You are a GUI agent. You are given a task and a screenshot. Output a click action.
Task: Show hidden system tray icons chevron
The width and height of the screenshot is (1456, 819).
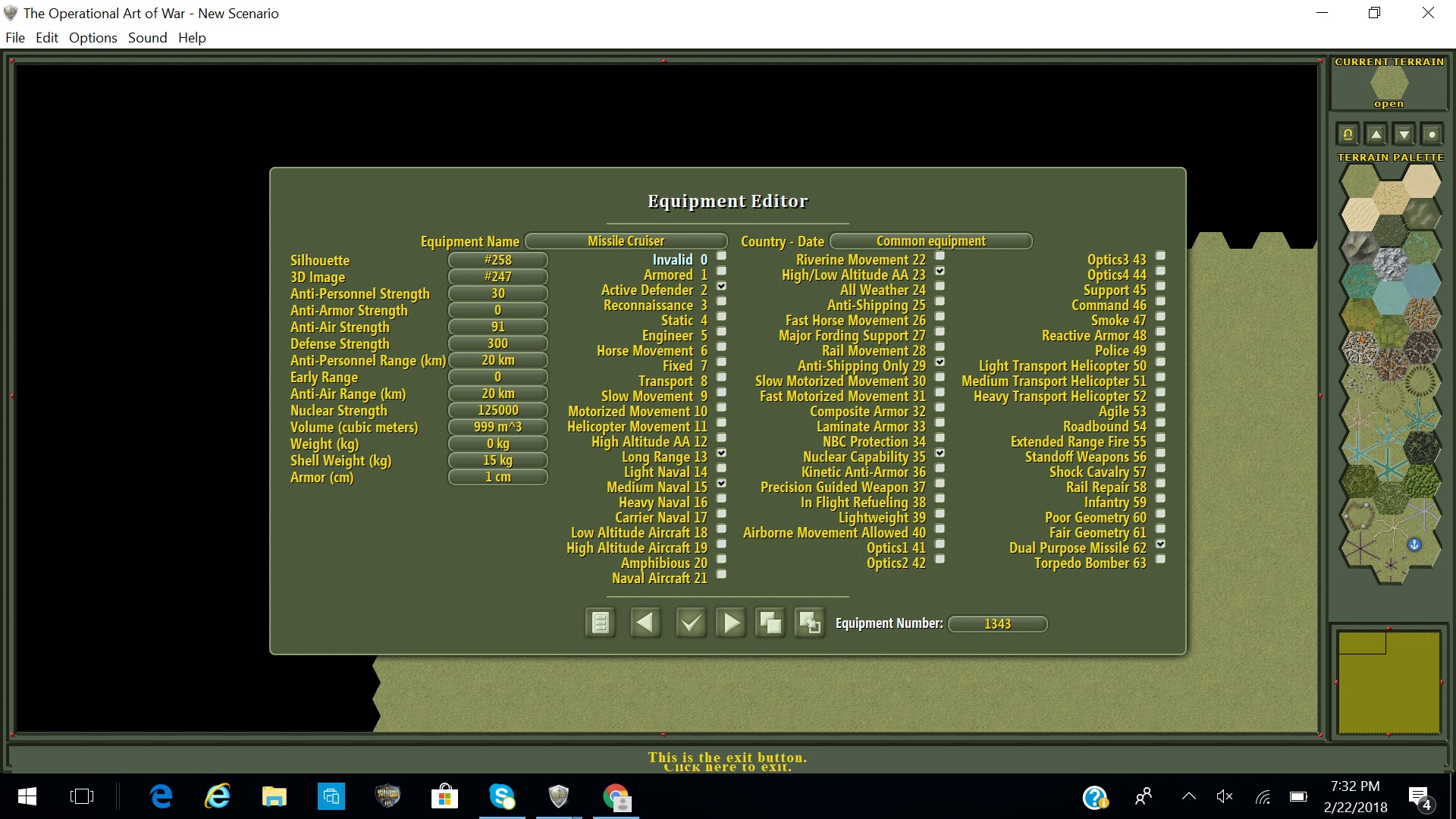pos(1188,796)
